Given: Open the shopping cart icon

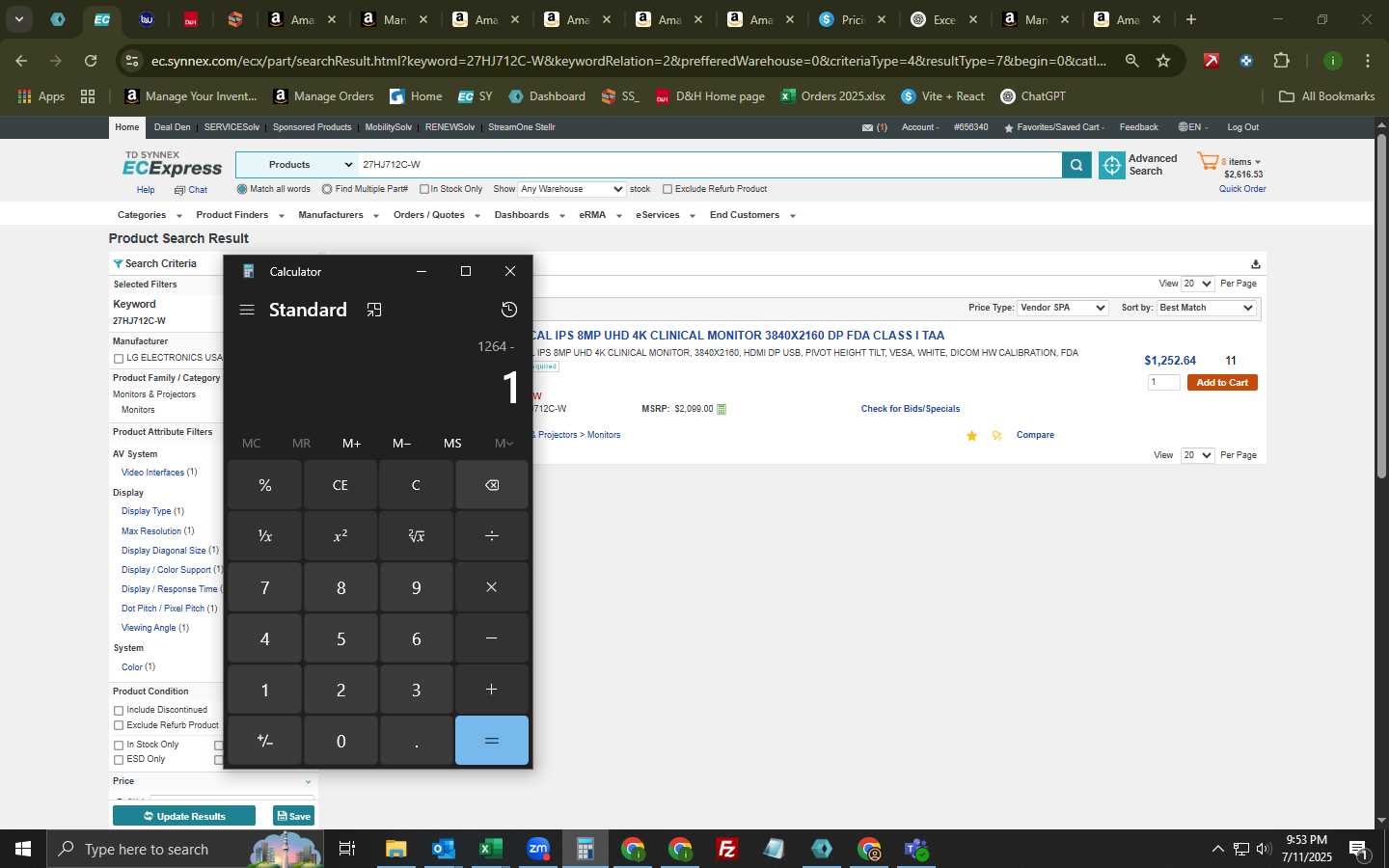Looking at the screenshot, I should (1208, 161).
